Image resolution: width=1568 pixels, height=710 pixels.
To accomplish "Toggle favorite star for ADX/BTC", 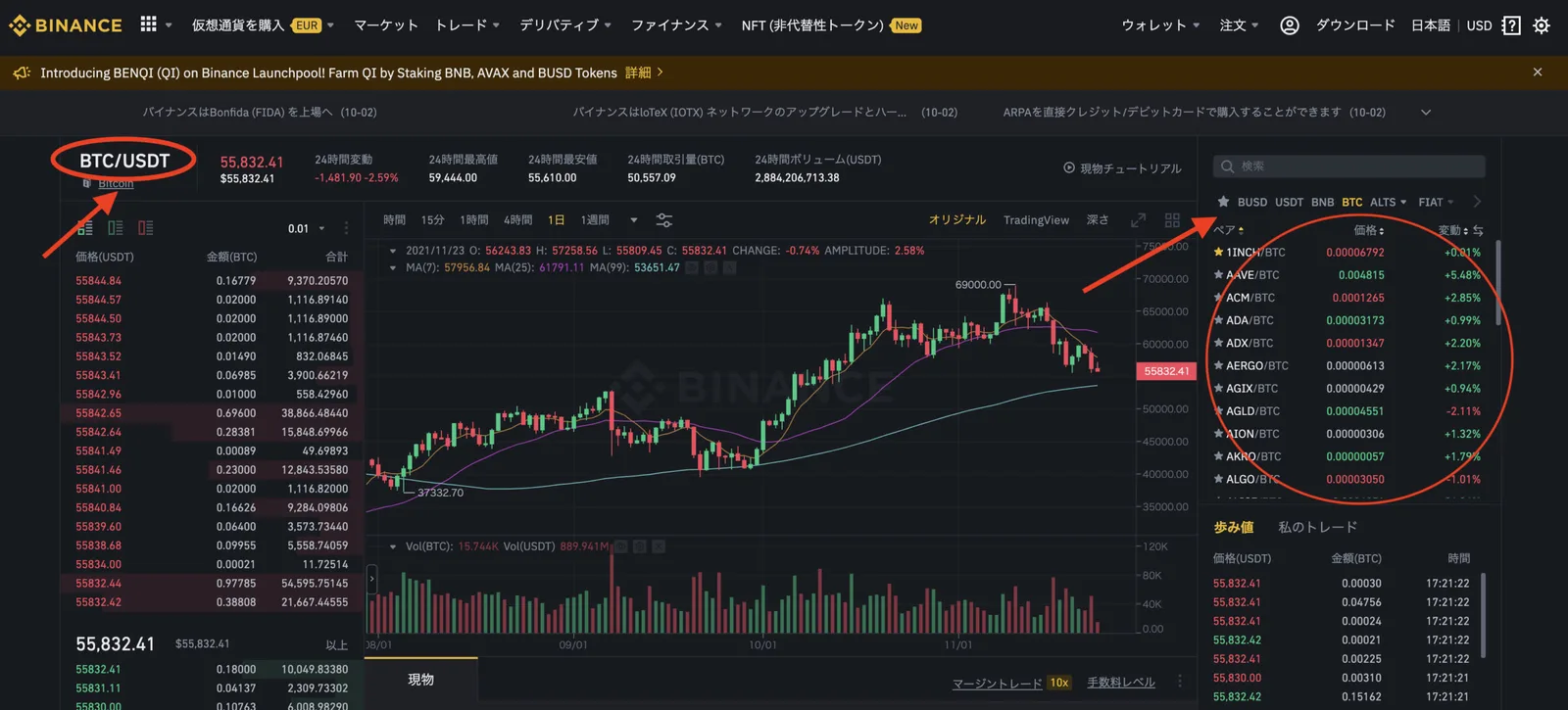I will (1218, 343).
